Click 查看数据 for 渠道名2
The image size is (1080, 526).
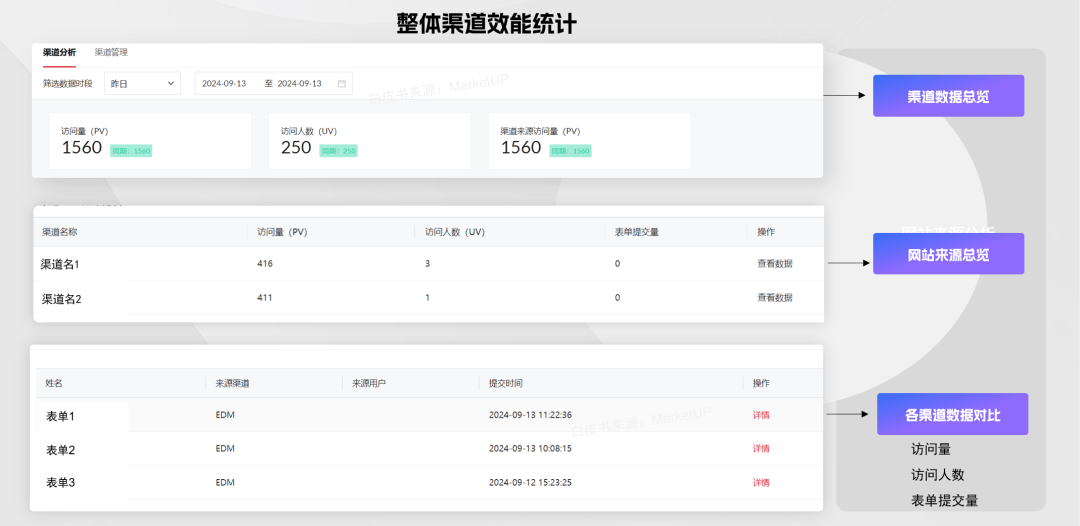(x=774, y=298)
